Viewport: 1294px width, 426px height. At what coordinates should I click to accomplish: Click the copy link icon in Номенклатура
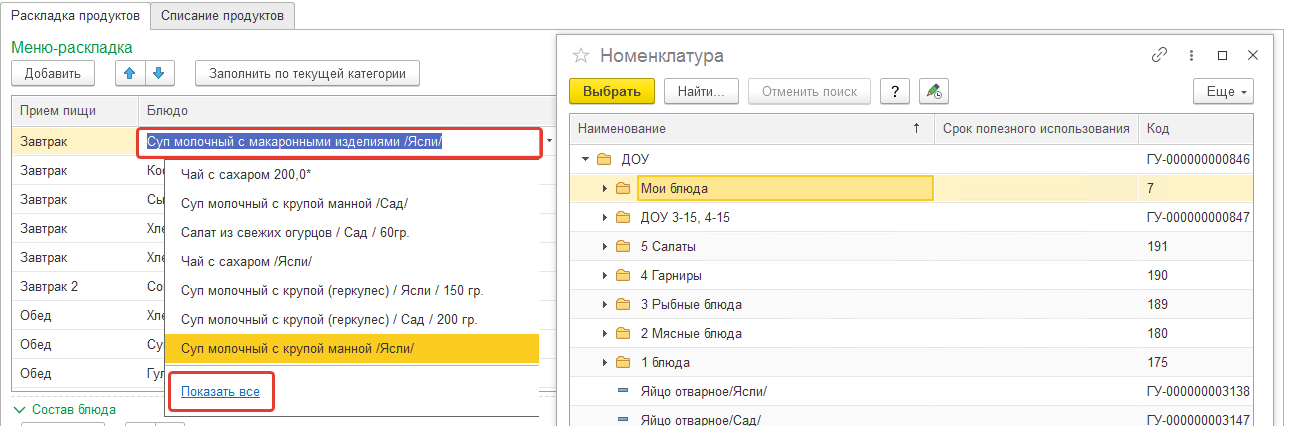pyautogui.click(x=1160, y=56)
